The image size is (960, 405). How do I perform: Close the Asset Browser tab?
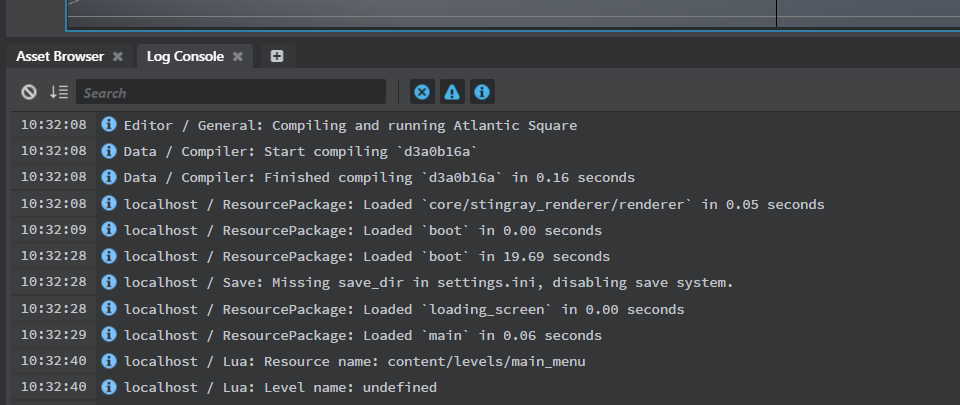117,57
